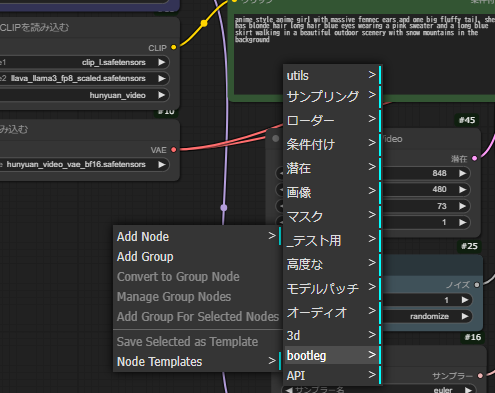Click the yellow reroute dot on CLIP wire

pos(204,23)
